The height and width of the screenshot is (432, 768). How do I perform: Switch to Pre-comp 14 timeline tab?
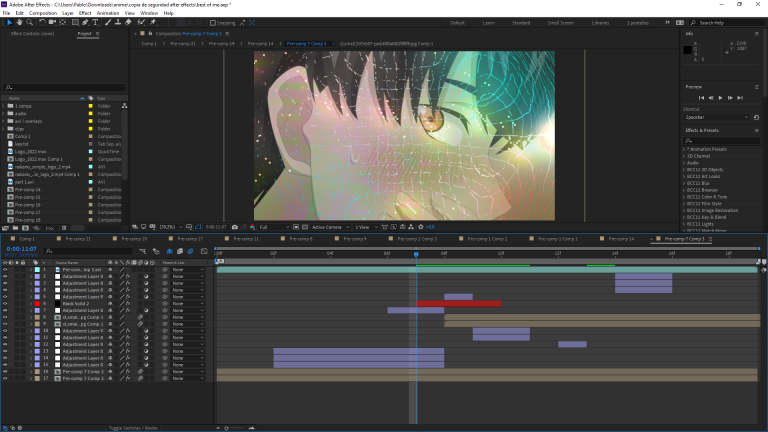tap(621, 239)
